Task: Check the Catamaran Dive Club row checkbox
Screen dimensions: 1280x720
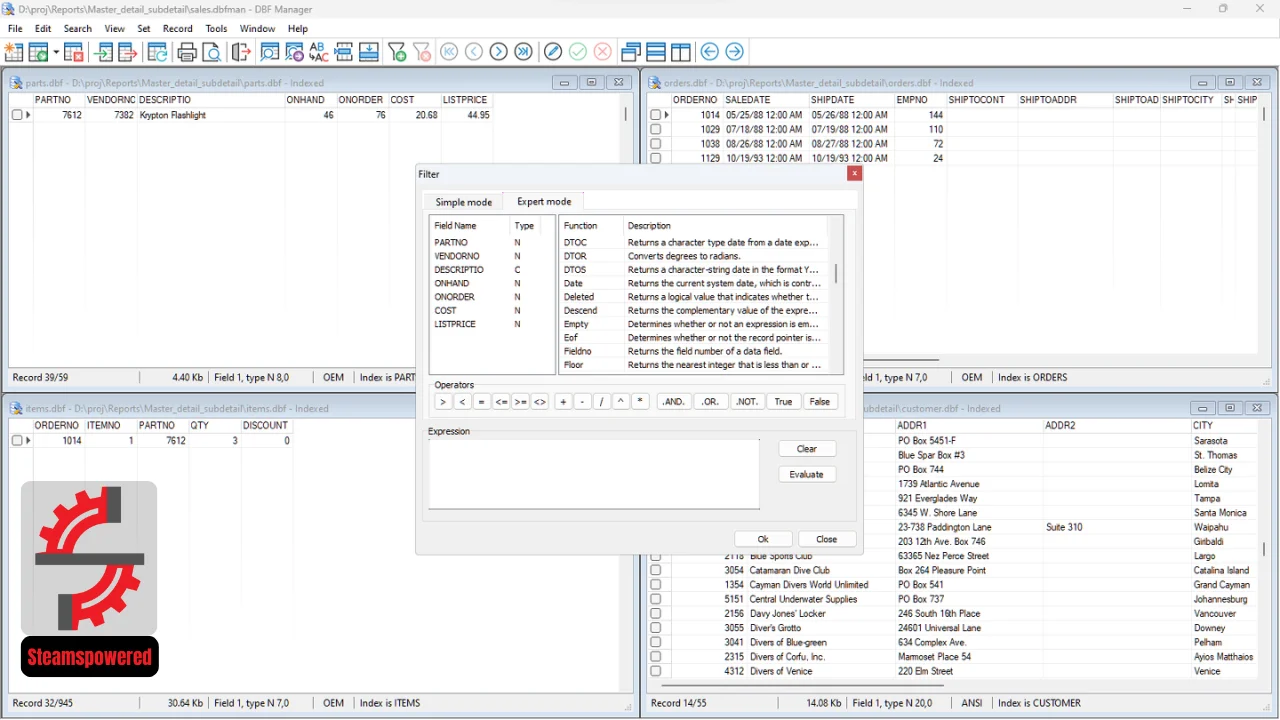Action: click(656, 570)
